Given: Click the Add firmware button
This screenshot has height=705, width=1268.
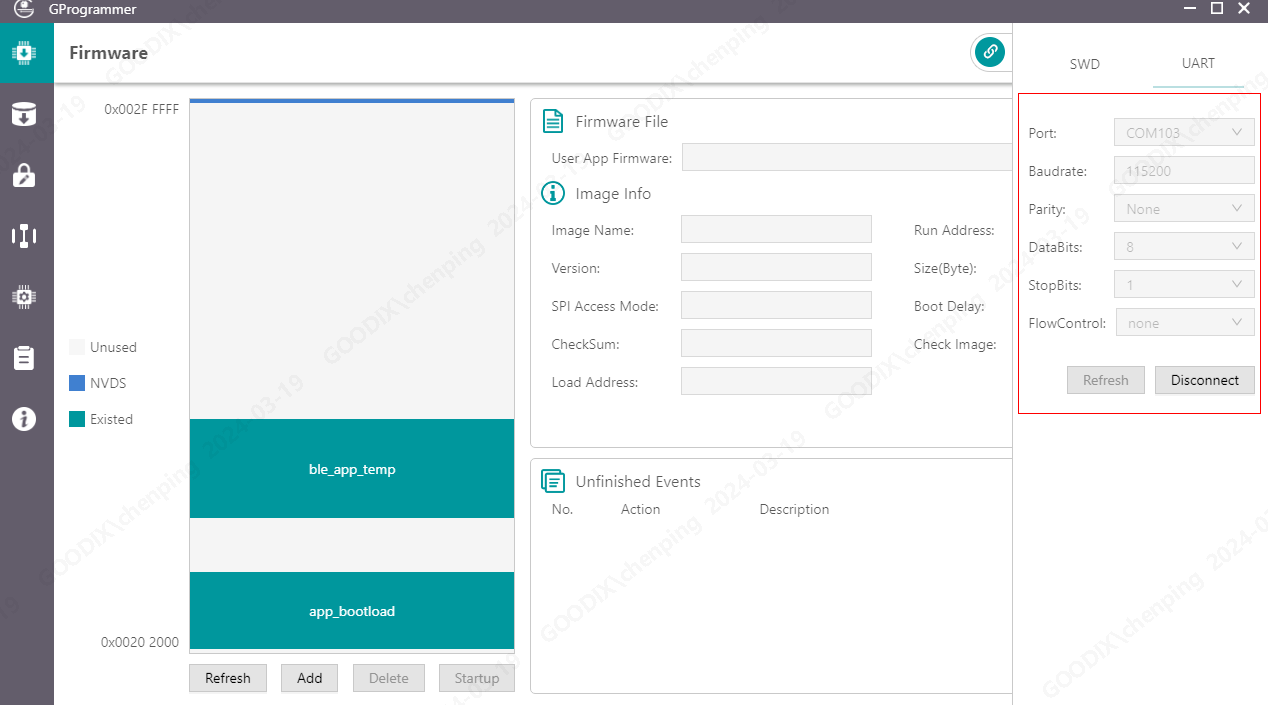Looking at the screenshot, I should pyautogui.click(x=309, y=678).
